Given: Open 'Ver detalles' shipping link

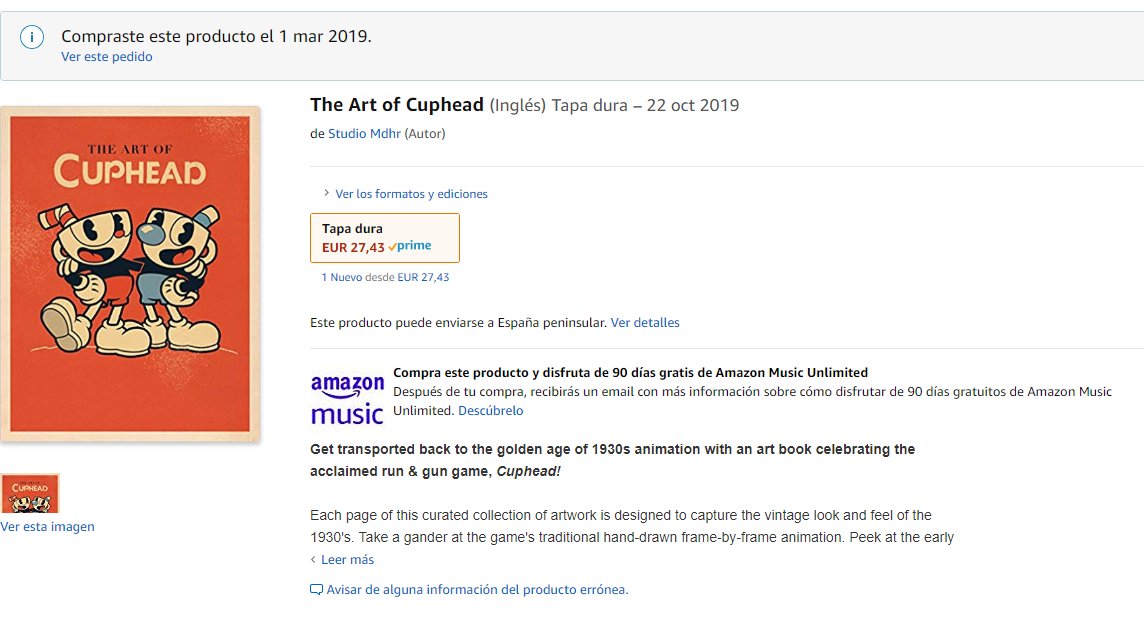Looking at the screenshot, I should pyautogui.click(x=645, y=323).
